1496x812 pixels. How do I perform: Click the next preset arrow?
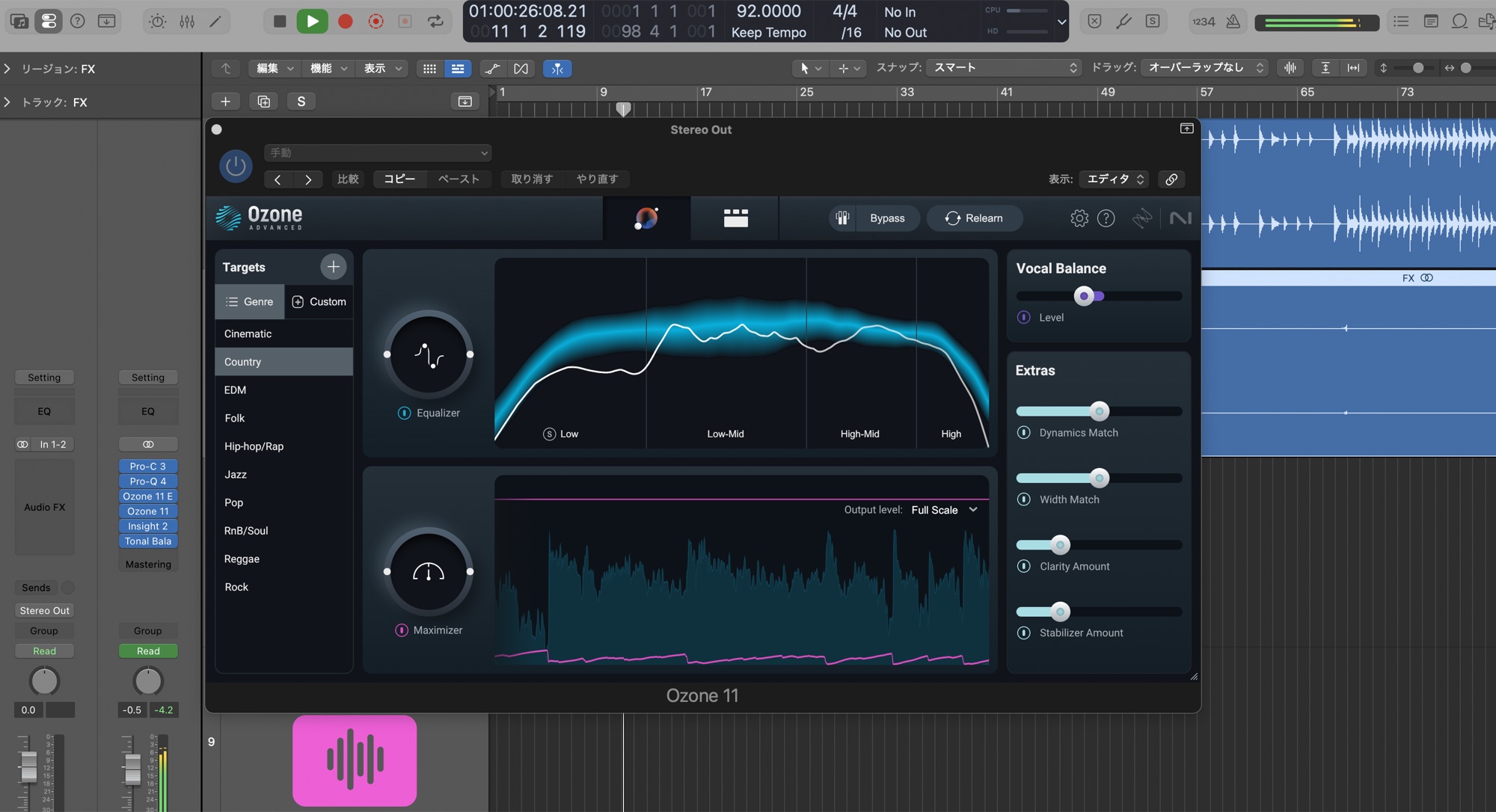307,179
